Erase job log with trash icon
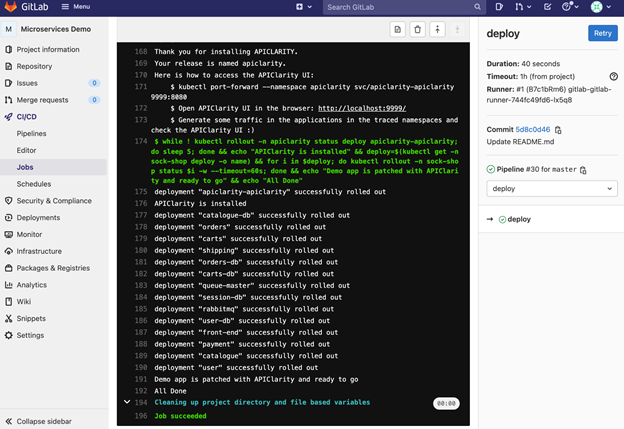Image resolution: width=624 pixels, height=429 pixels. click(418, 30)
